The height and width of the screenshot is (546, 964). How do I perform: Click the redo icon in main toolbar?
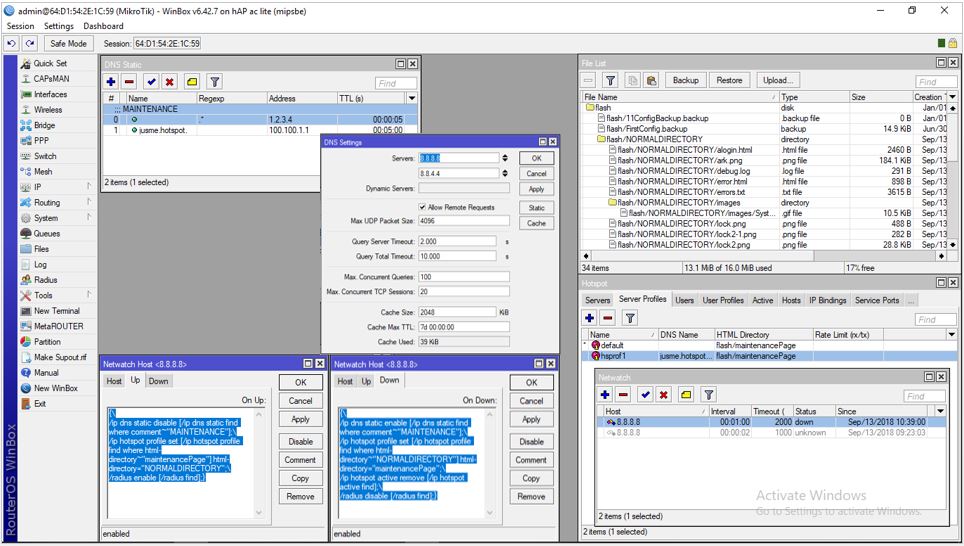coord(30,44)
